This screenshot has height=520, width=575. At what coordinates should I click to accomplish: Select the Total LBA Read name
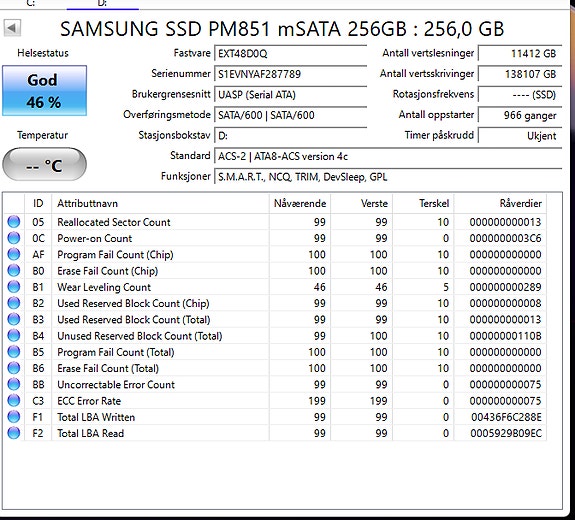point(91,433)
